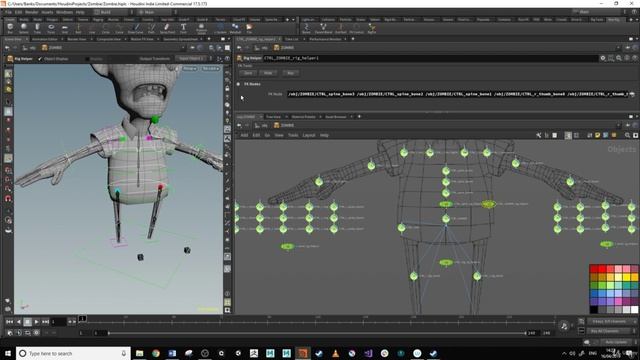Toggle the Object Display checkbox
The height and width of the screenshot is (360, 640).
click(x=40, y=59)
